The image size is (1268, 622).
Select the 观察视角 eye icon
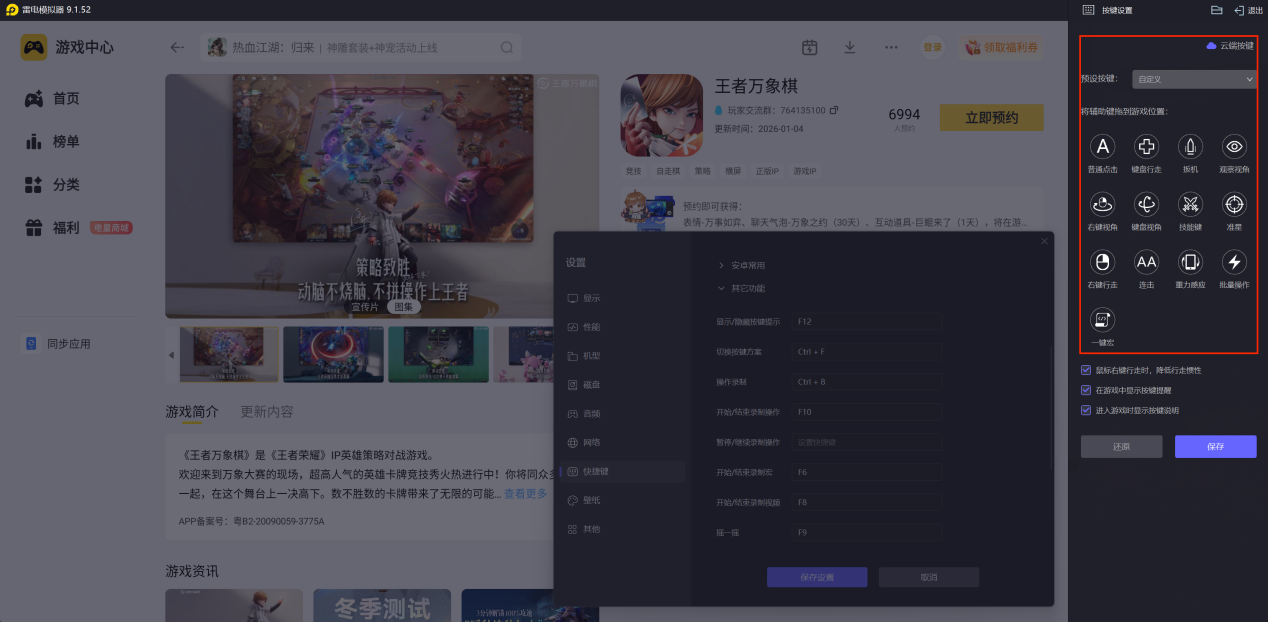click(x=1234, y=147)
